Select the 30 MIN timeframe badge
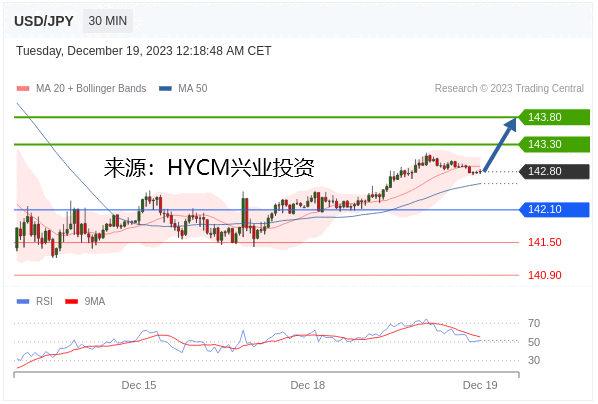Screen dimensions: 598x404 108,21
